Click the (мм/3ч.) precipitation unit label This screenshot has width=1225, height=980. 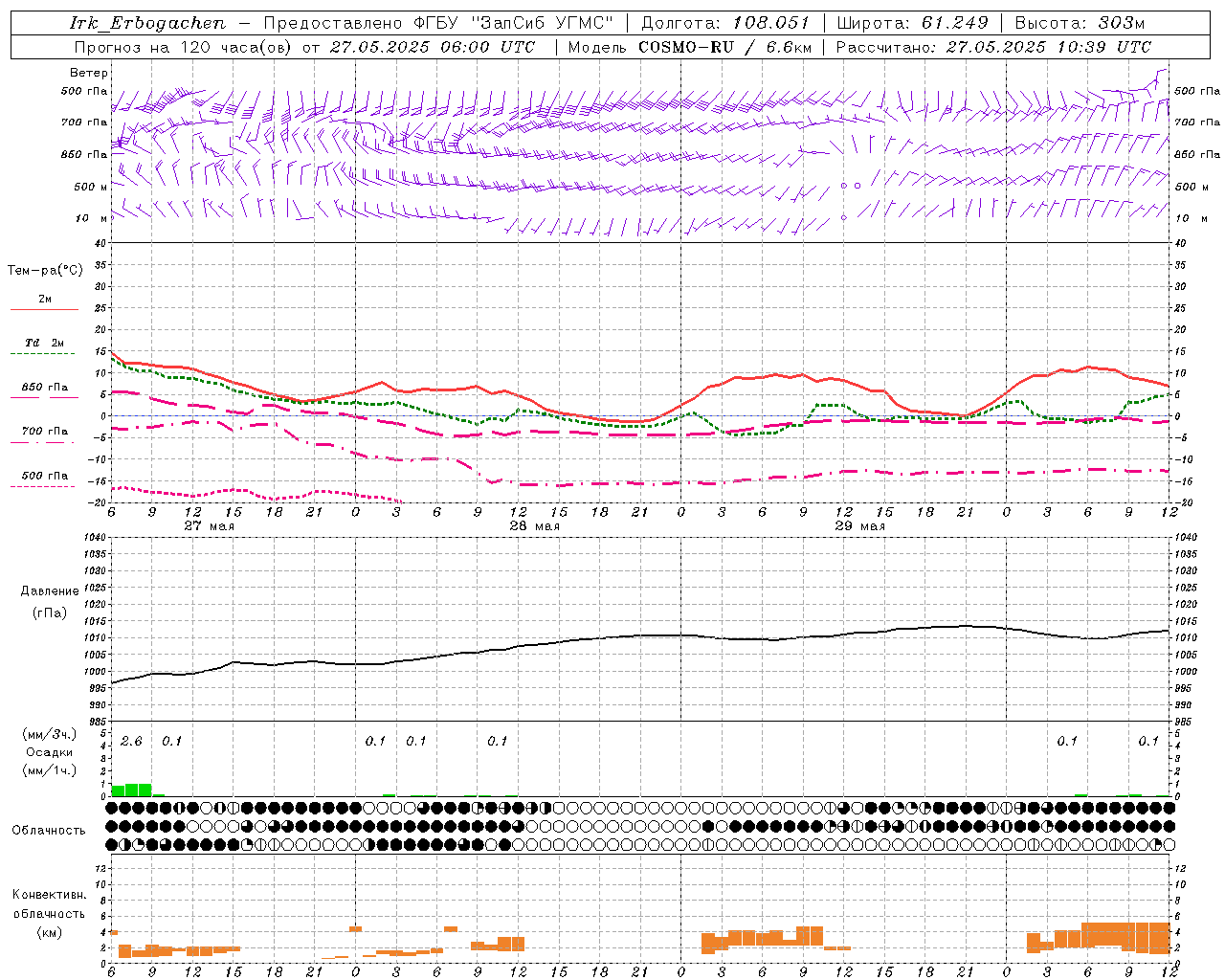(49, 735)
